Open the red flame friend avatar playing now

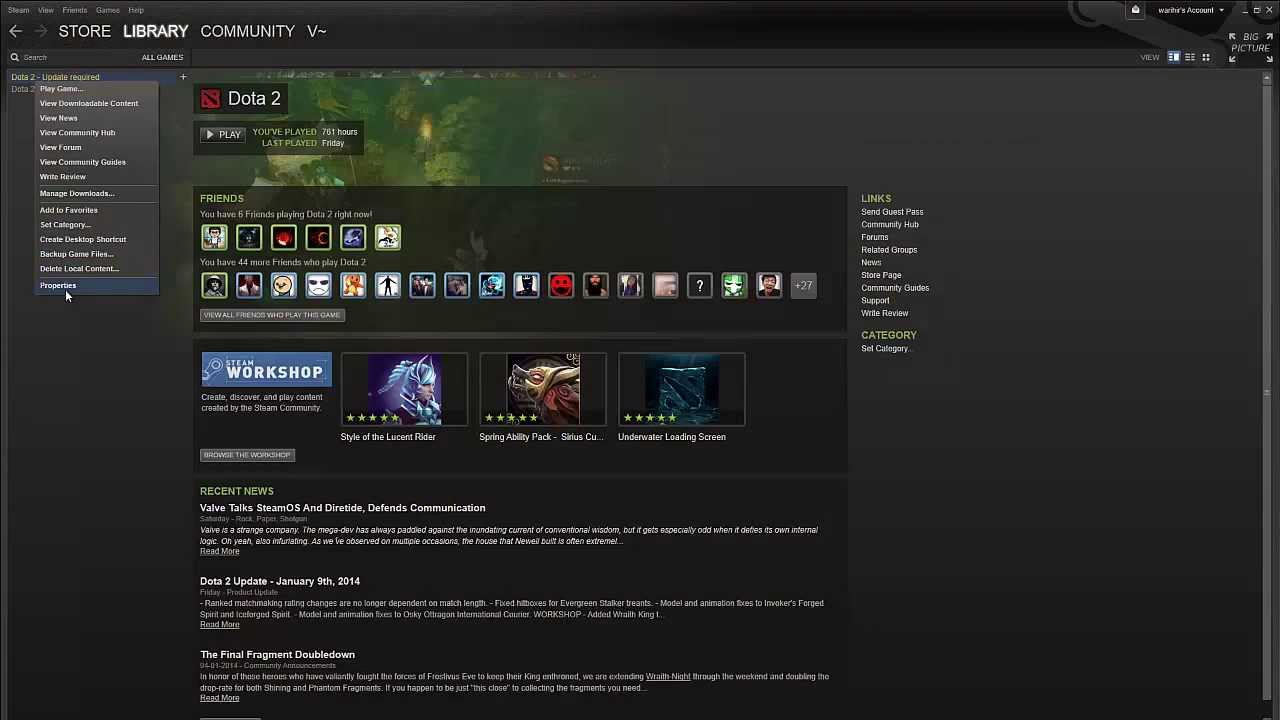[x=284, y=237]
